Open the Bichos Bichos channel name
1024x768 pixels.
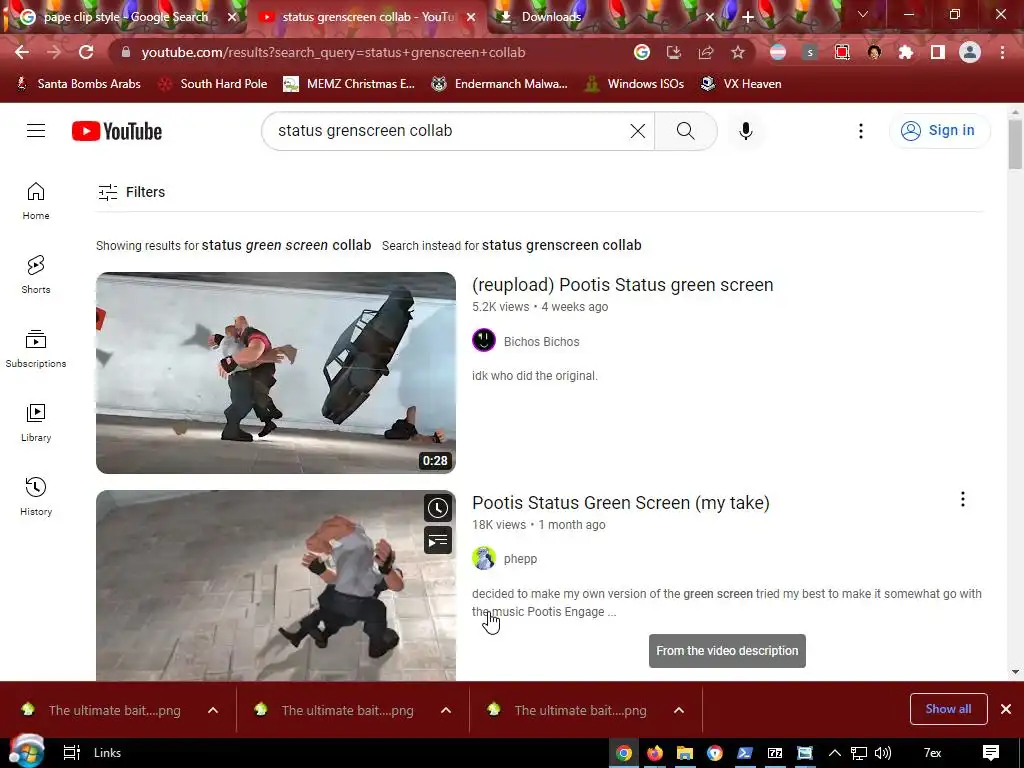(541, 342)
